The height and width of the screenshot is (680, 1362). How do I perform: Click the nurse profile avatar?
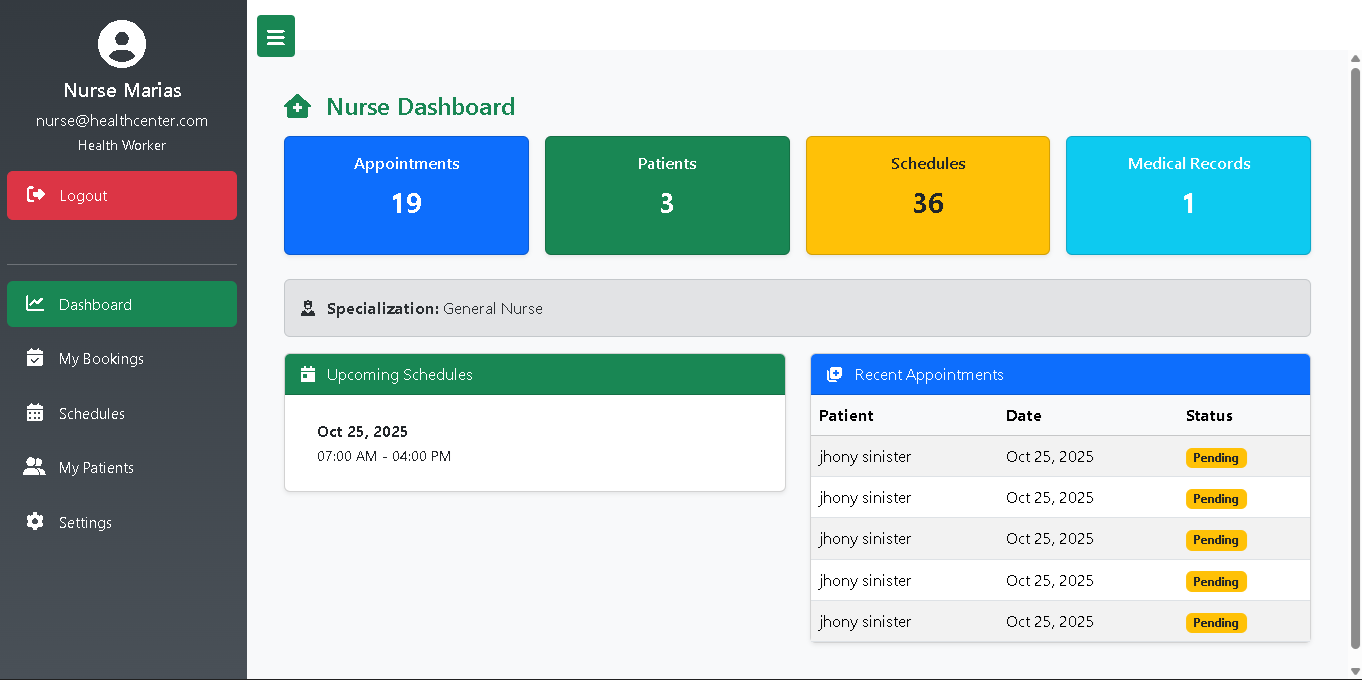click(122, 45)
